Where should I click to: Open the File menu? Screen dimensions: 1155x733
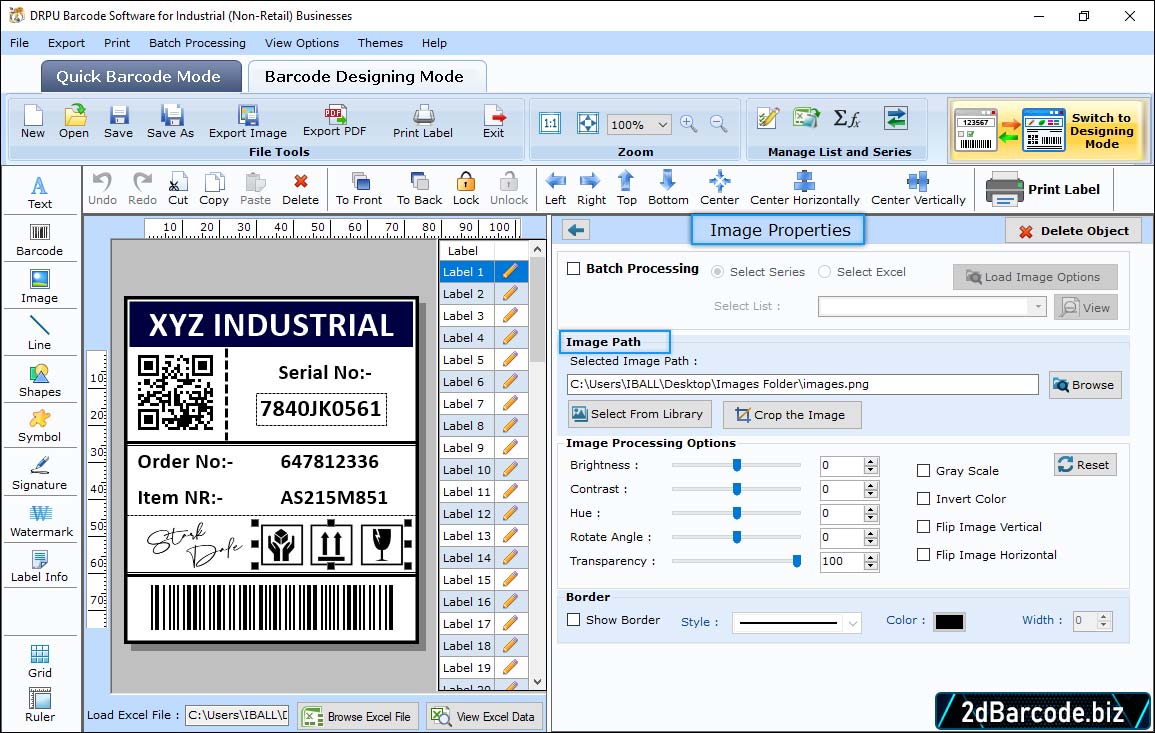pos(19,43)
